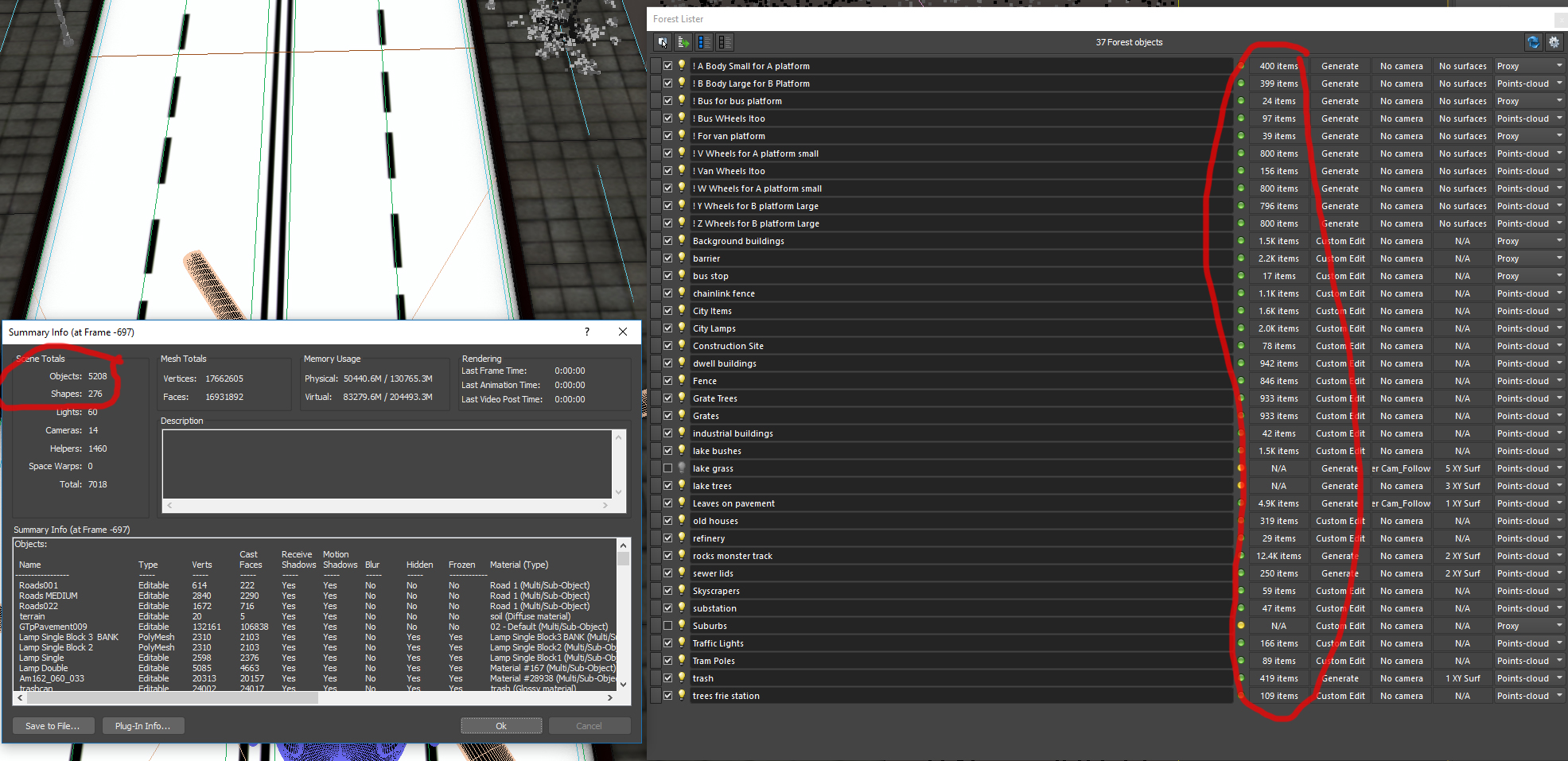
Task: Click Generate for Bus WHeels Itoo row
Action: [1340, 118]
